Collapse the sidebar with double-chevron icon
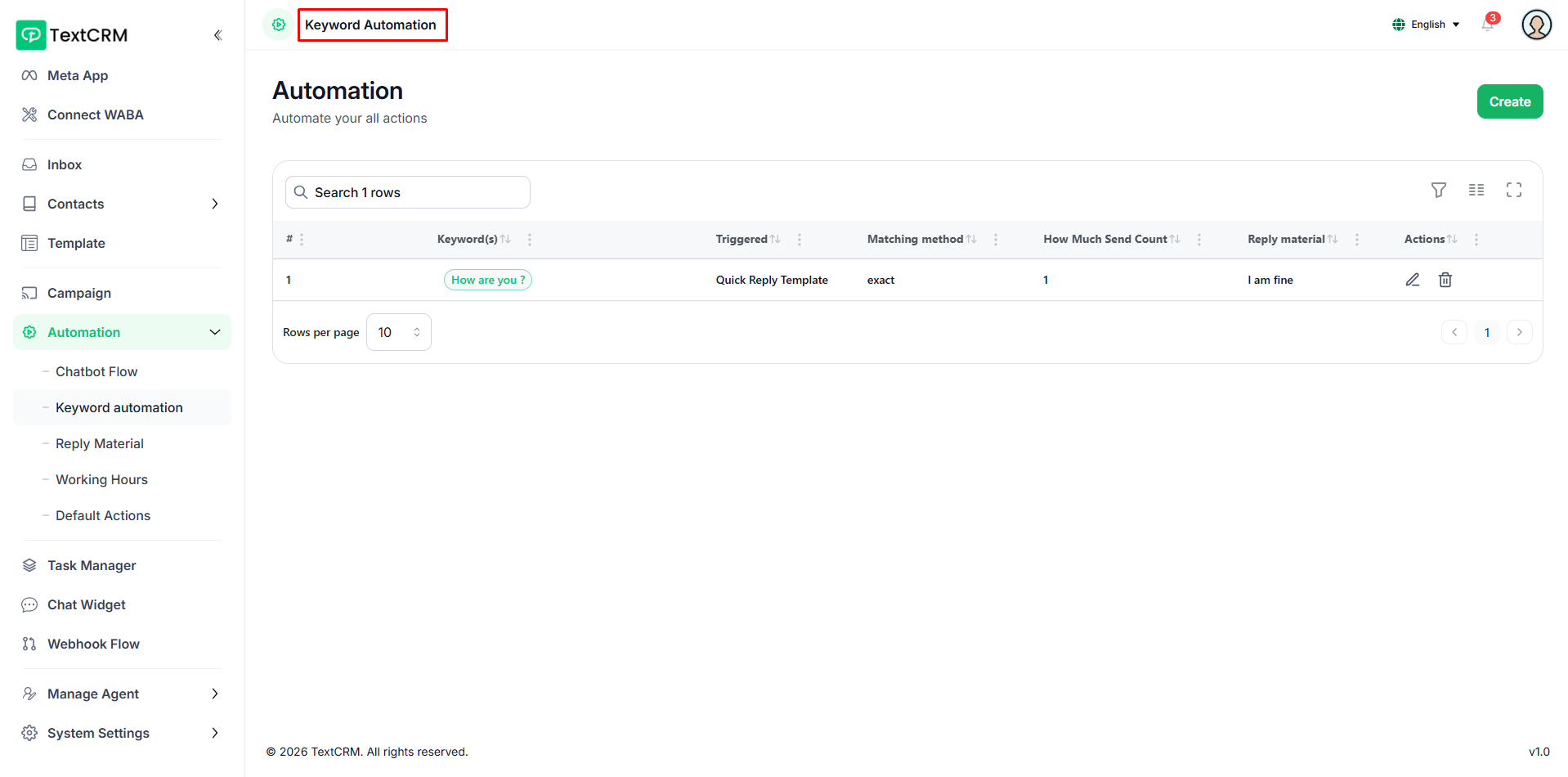 pyautogui.click(x=217, y=35)
